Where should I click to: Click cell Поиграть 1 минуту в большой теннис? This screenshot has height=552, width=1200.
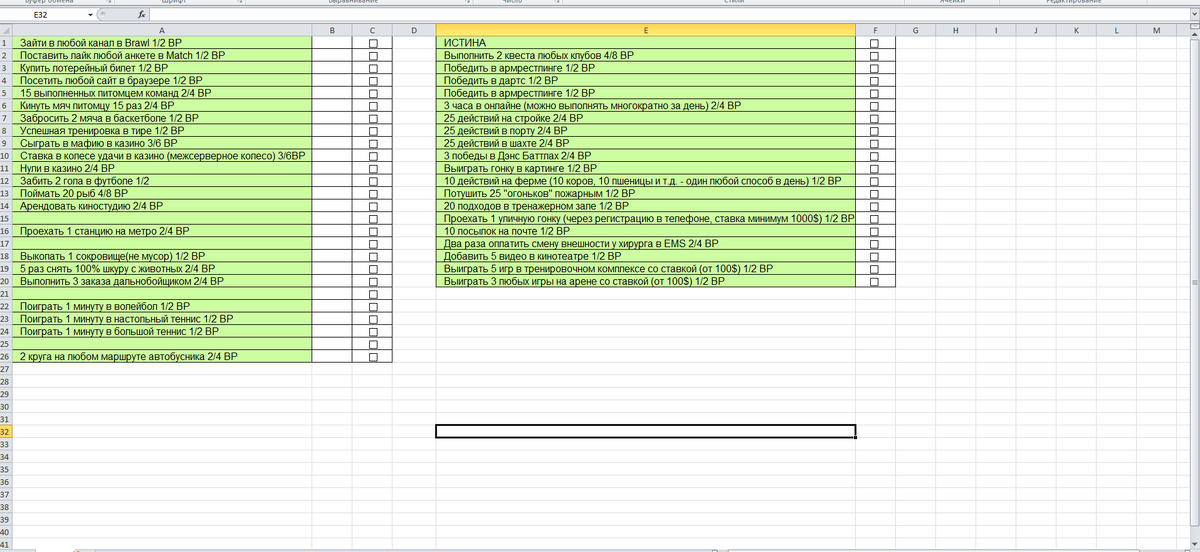pyautogui.click(x=162, y=331)
